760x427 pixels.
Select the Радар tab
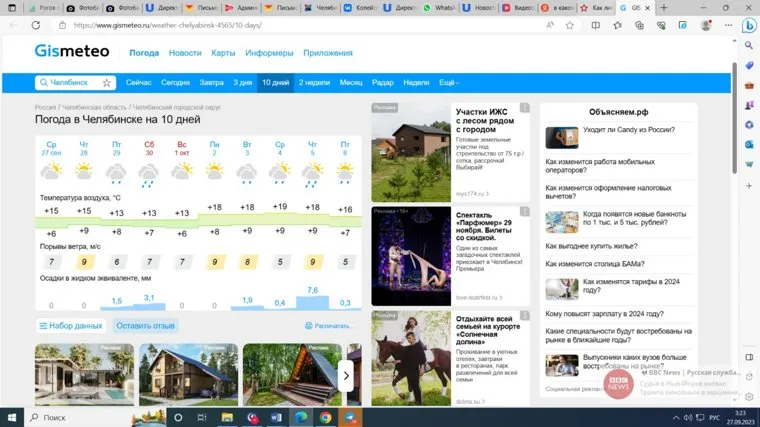pyautogui.click(x=382, y=82)
